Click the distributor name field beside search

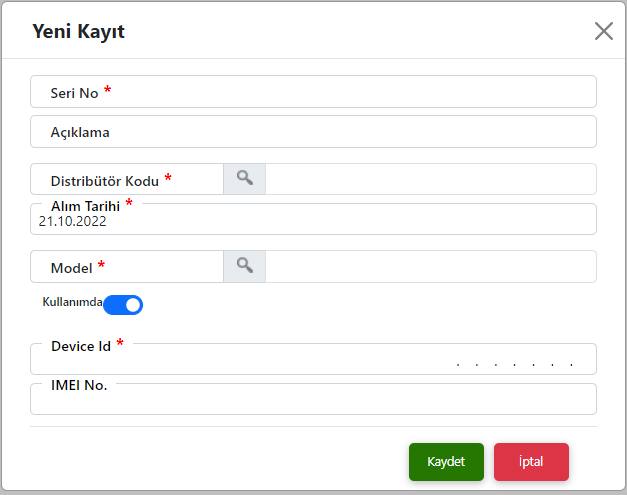[x=431, y=179]
